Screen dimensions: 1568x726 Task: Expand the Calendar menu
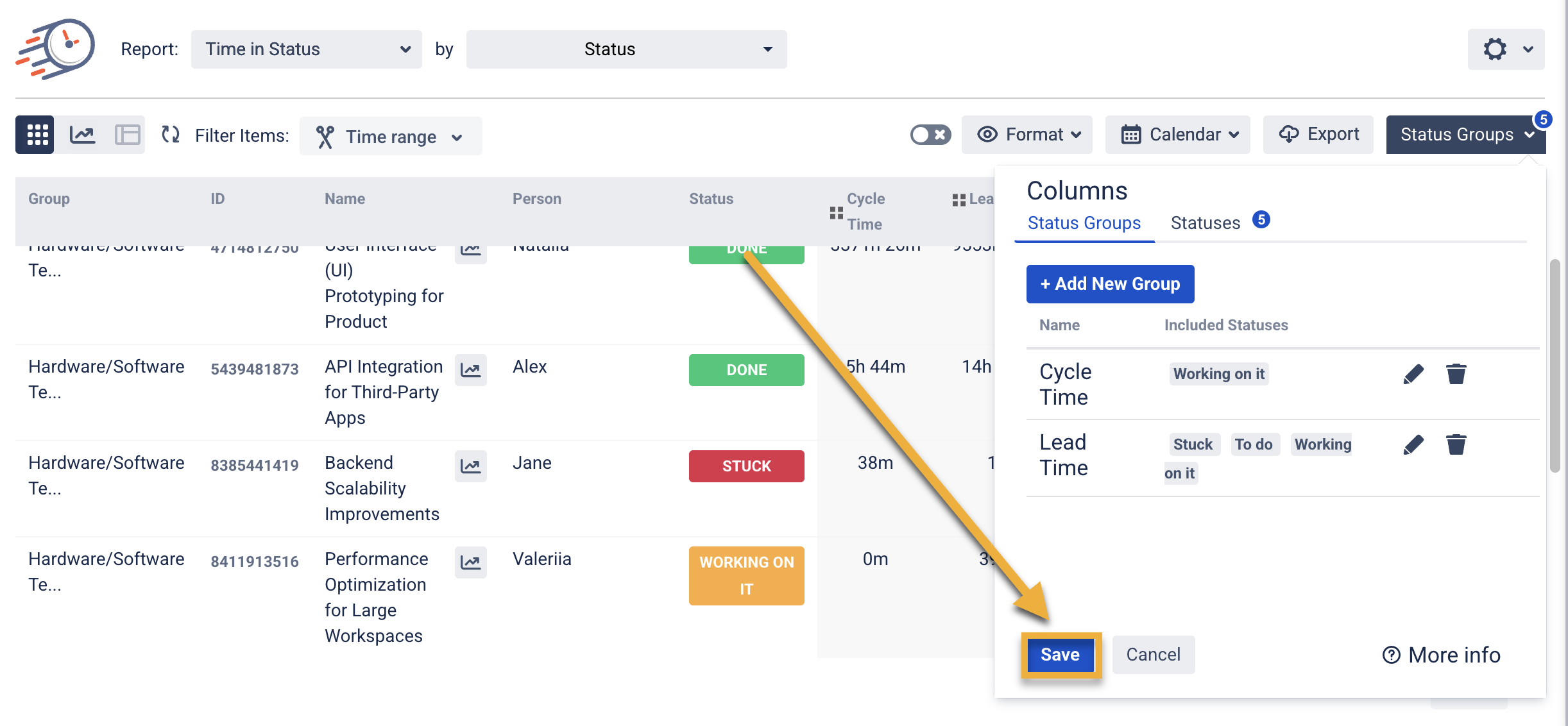click(x=1177, y=135)
